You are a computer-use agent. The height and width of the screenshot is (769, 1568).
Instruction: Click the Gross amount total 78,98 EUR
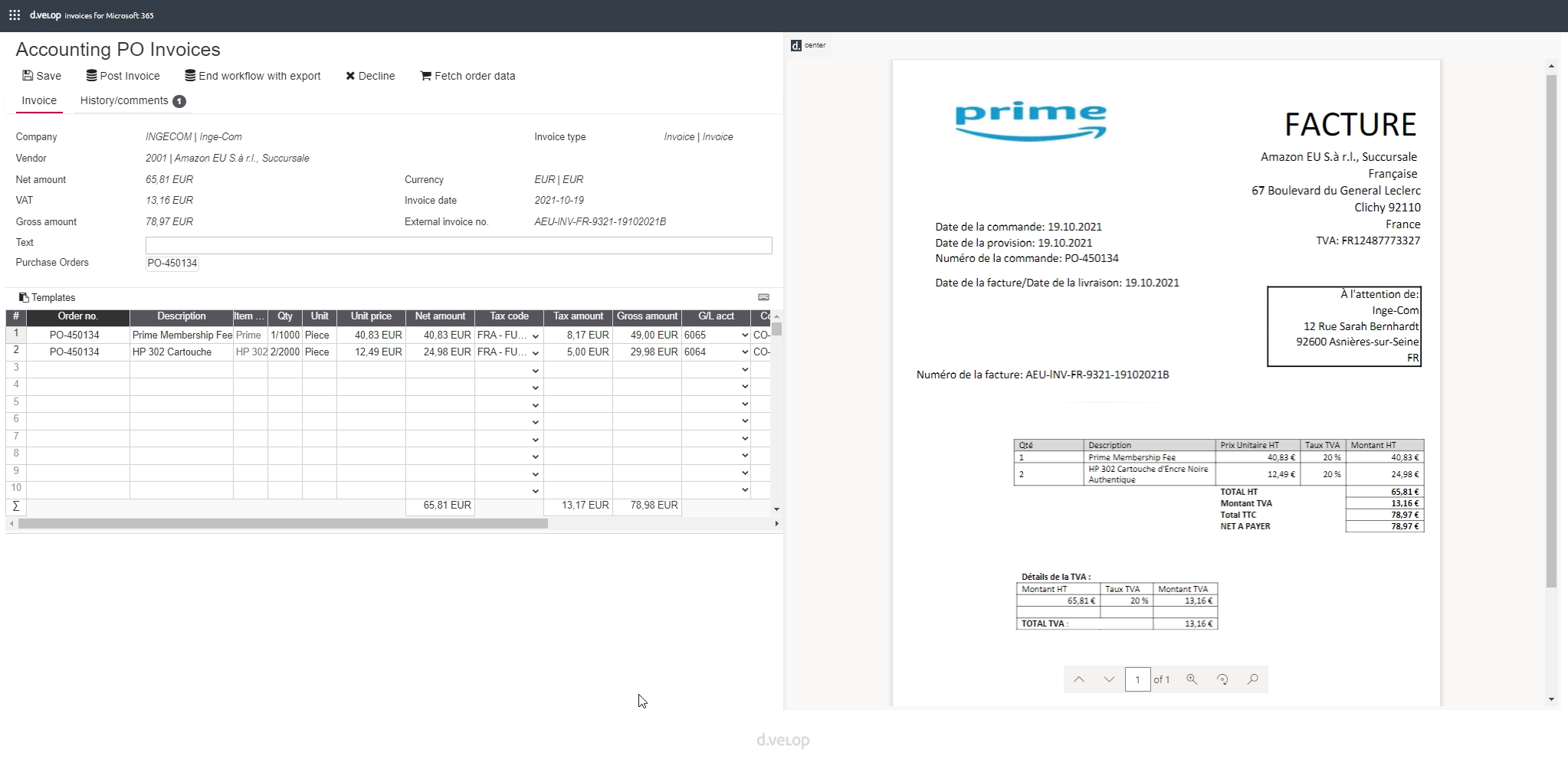[647, 506]
